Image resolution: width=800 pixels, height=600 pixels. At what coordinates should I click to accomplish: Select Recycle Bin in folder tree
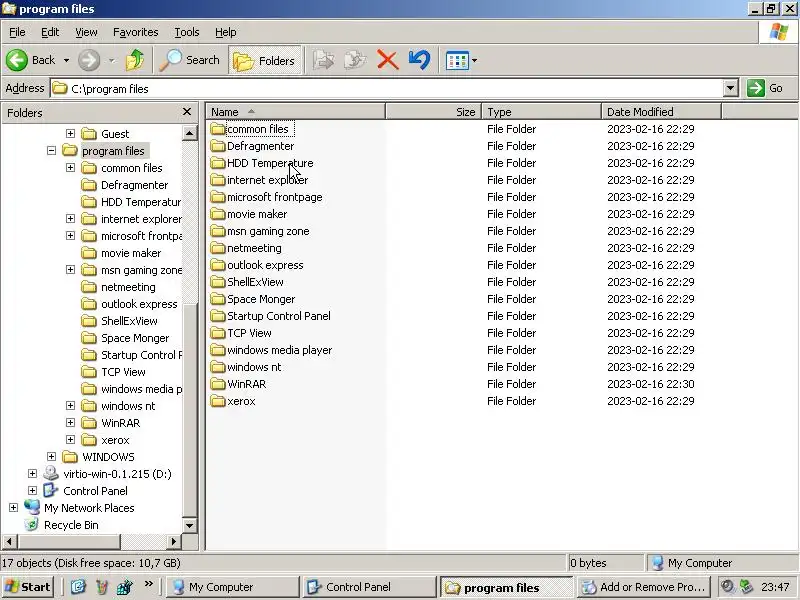[x=71, y=525]
